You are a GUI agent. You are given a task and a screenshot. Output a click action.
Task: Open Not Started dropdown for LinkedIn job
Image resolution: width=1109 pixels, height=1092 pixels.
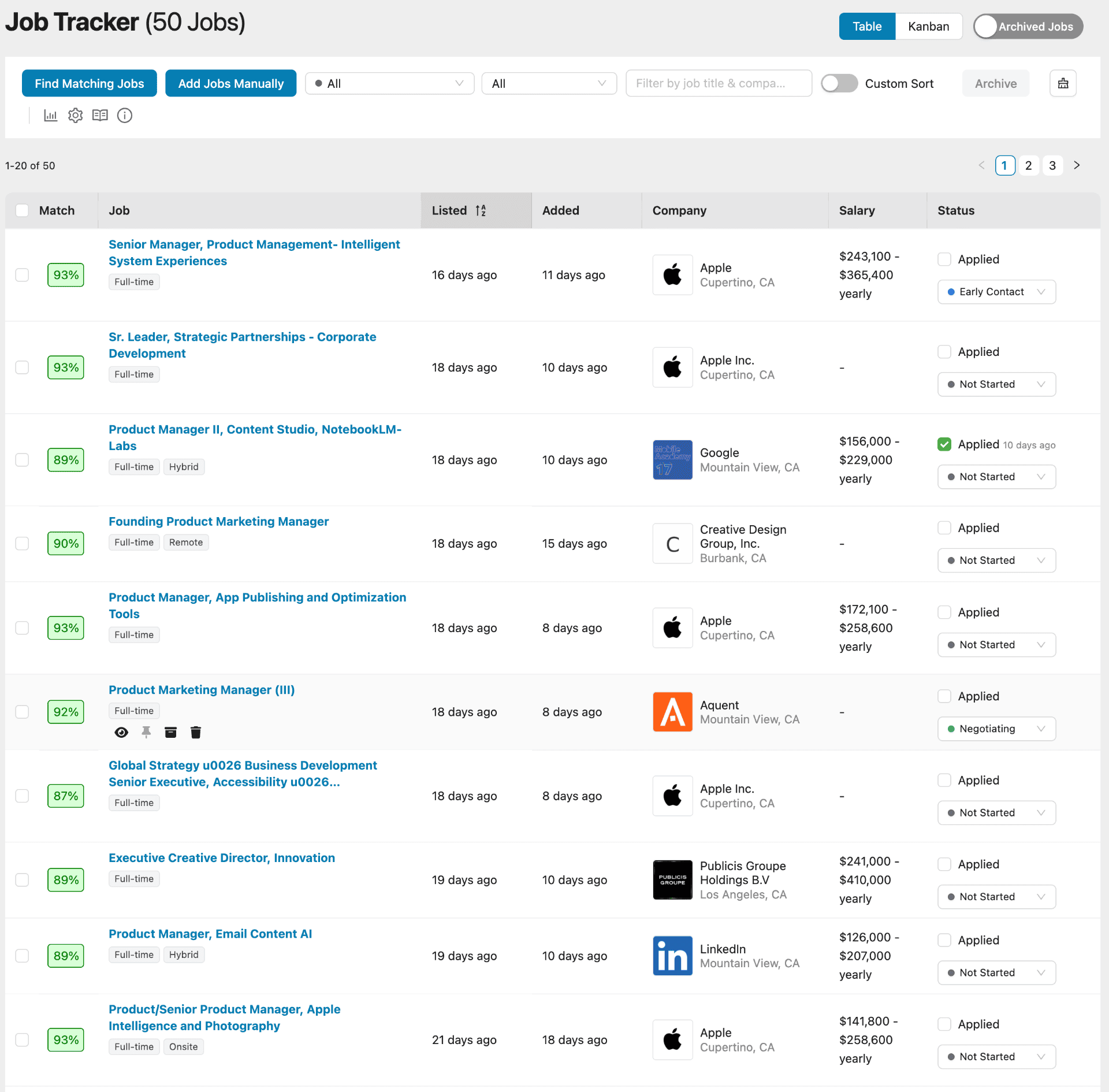coord(996,972)
